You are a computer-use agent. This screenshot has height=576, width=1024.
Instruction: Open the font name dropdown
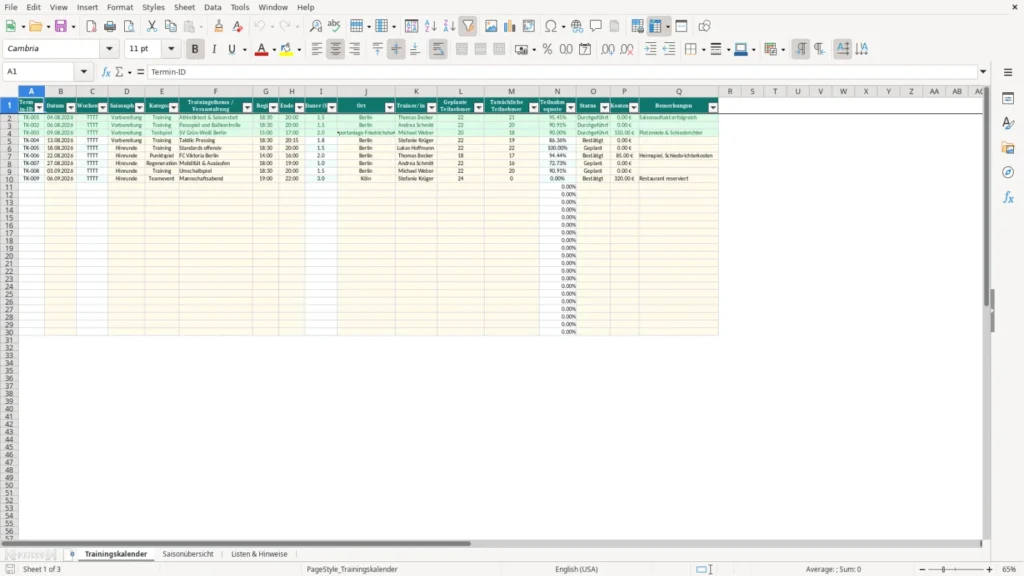tap(109, 48)
